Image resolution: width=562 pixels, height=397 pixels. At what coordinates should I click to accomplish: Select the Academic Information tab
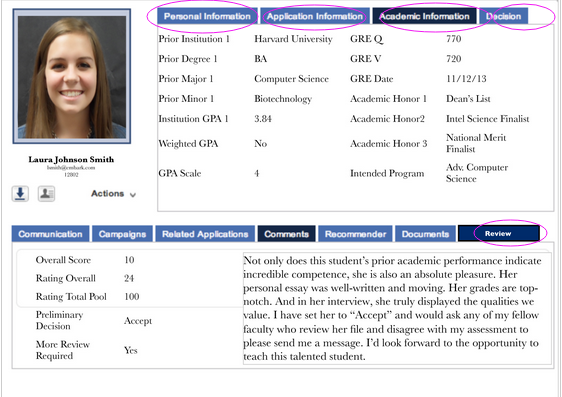[x=424, y=16]
